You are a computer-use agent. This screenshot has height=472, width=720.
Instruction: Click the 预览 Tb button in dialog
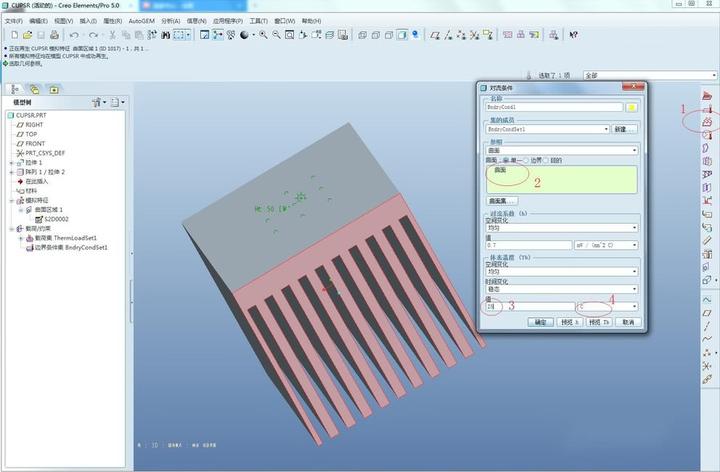599,322
